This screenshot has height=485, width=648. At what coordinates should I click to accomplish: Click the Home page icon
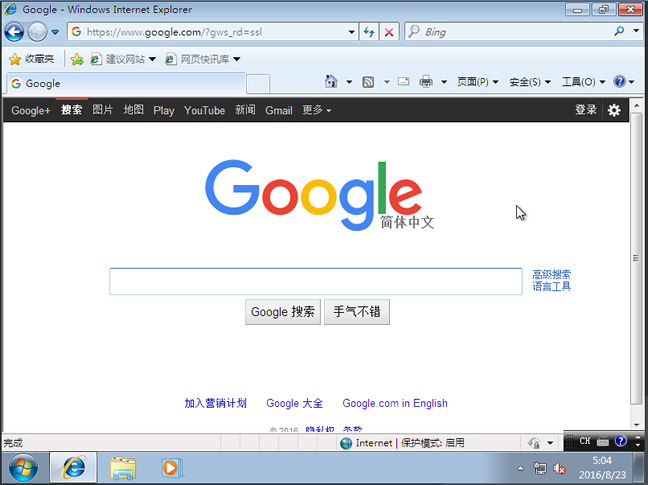pyautogui.click(x=331, y=81)
